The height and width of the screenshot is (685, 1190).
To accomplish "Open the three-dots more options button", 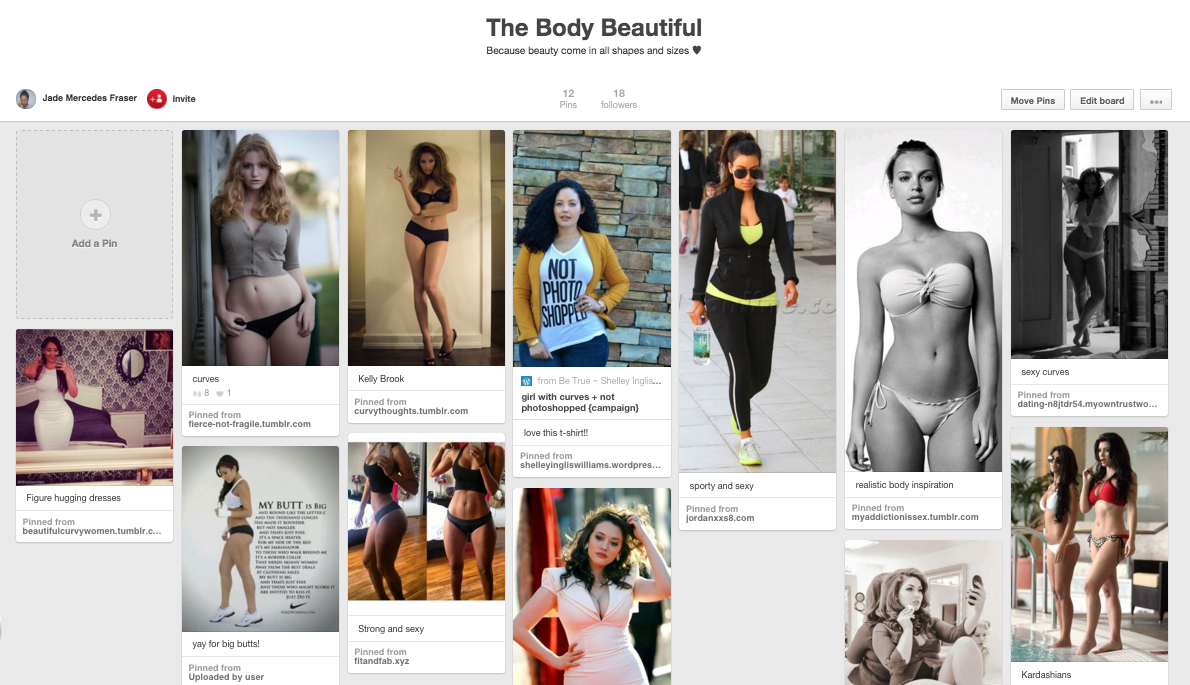I will pyautogui.click(x=1156, y=100).
